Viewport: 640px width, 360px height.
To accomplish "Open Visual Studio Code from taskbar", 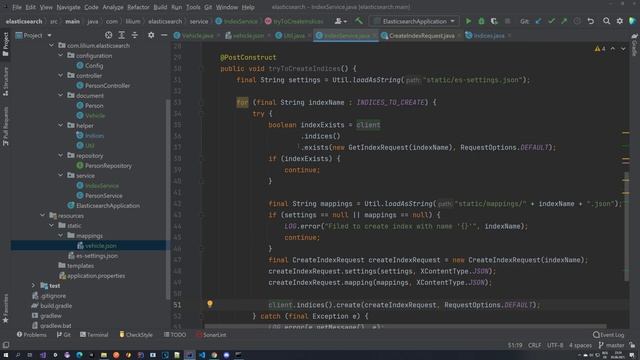I will 202,356.
